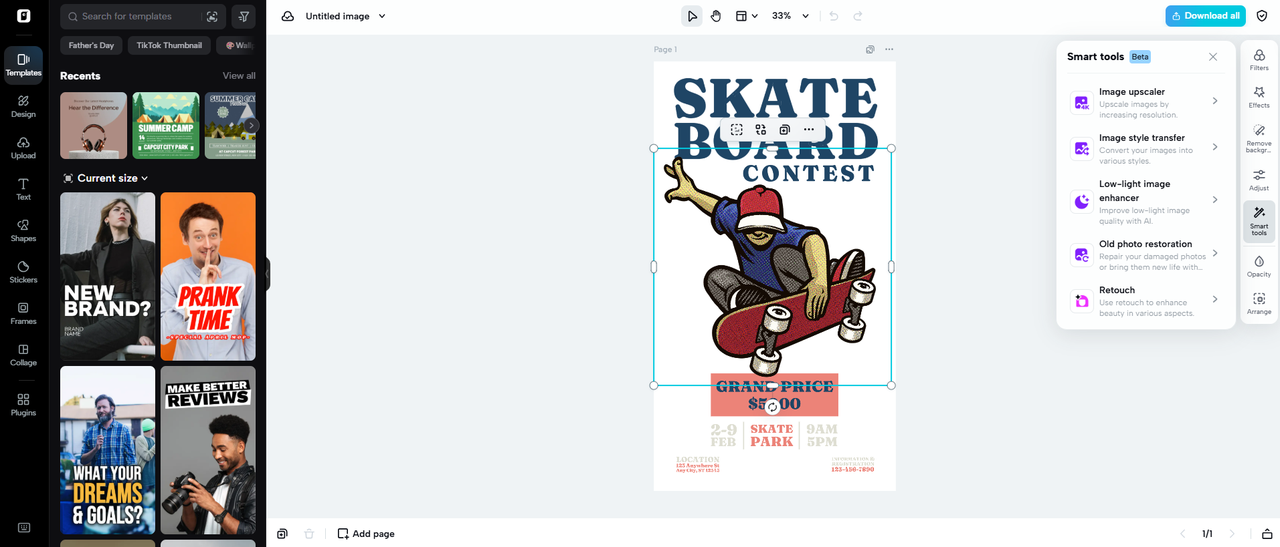This screenshot has height=547, width=1280.
Task: Open keyboard shortcuts icon at sidebar bottom
Action: pos(23,528)
